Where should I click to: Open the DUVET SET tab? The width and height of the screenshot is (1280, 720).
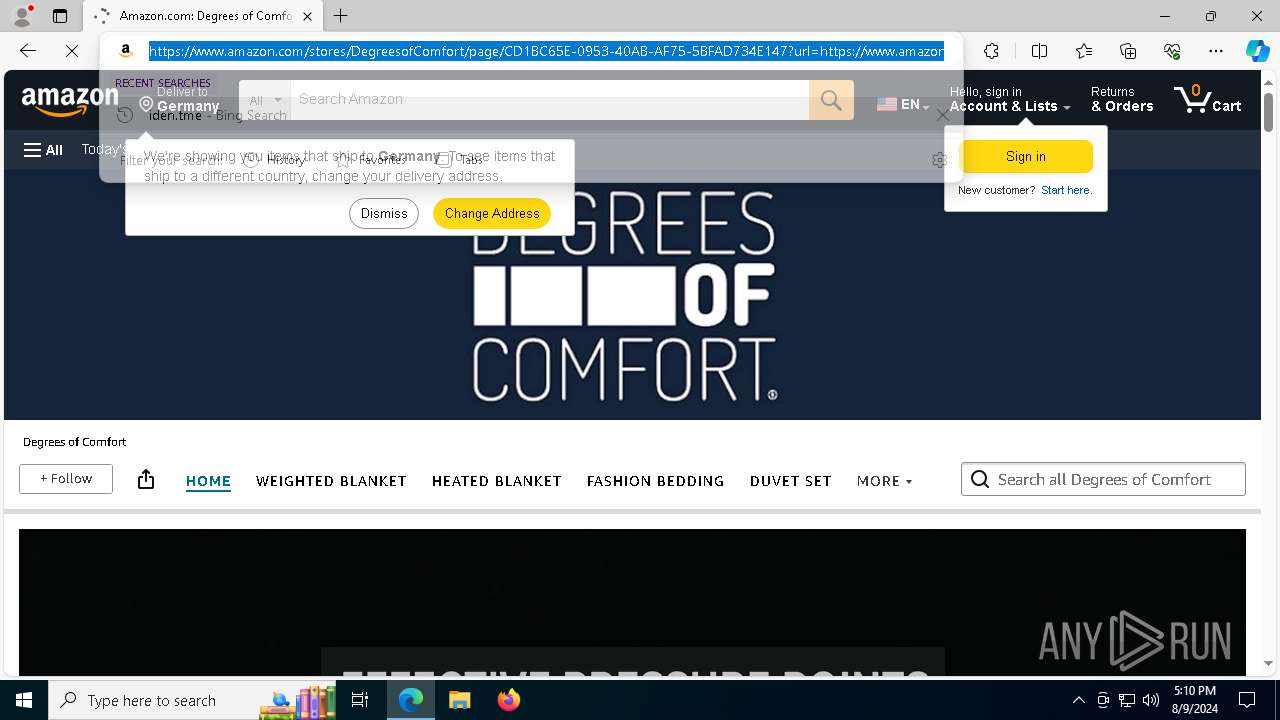point(790,481)
